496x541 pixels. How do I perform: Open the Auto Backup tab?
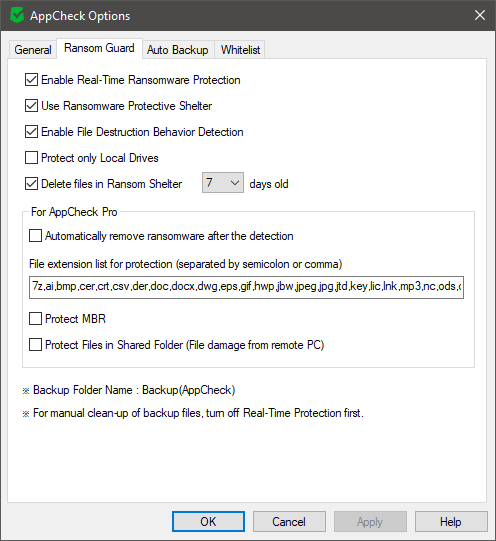coord(178,50)
